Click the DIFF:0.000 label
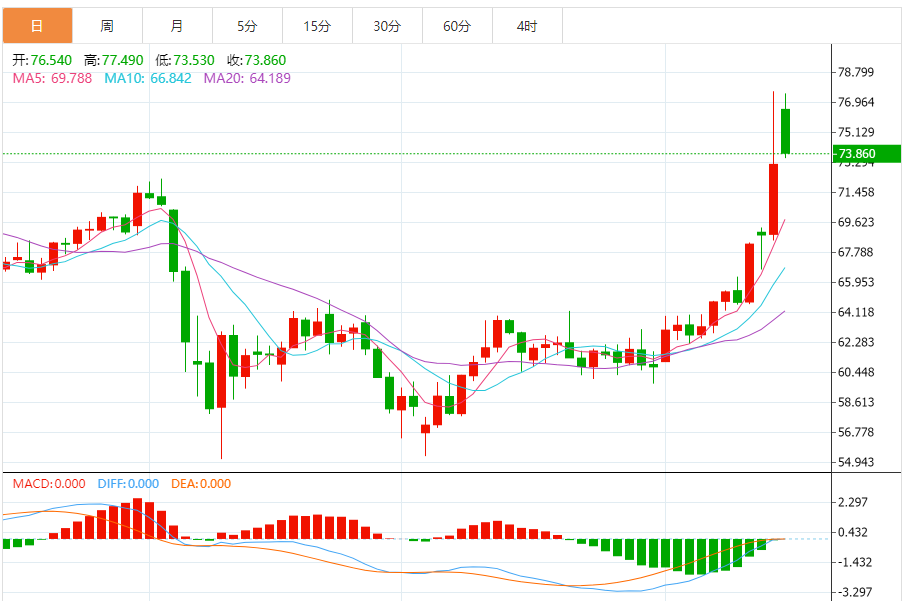 click(128, 484)
